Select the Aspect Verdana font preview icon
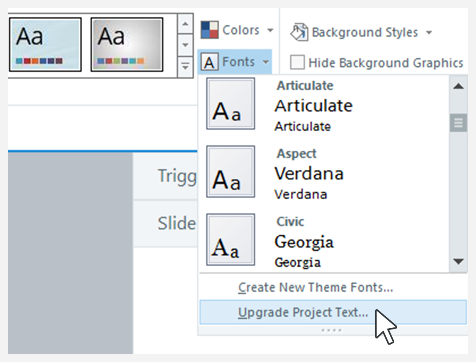 (x=231, y=172)
